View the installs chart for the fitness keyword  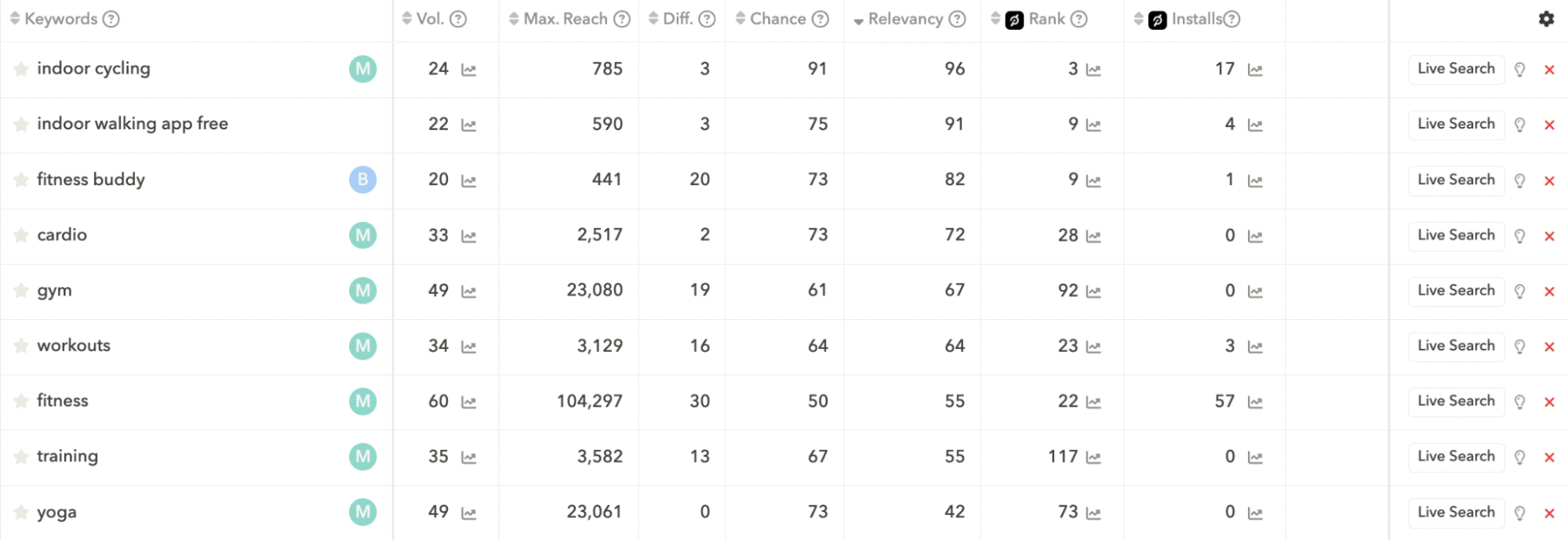pyautogui.click(x=1255, y=402)
